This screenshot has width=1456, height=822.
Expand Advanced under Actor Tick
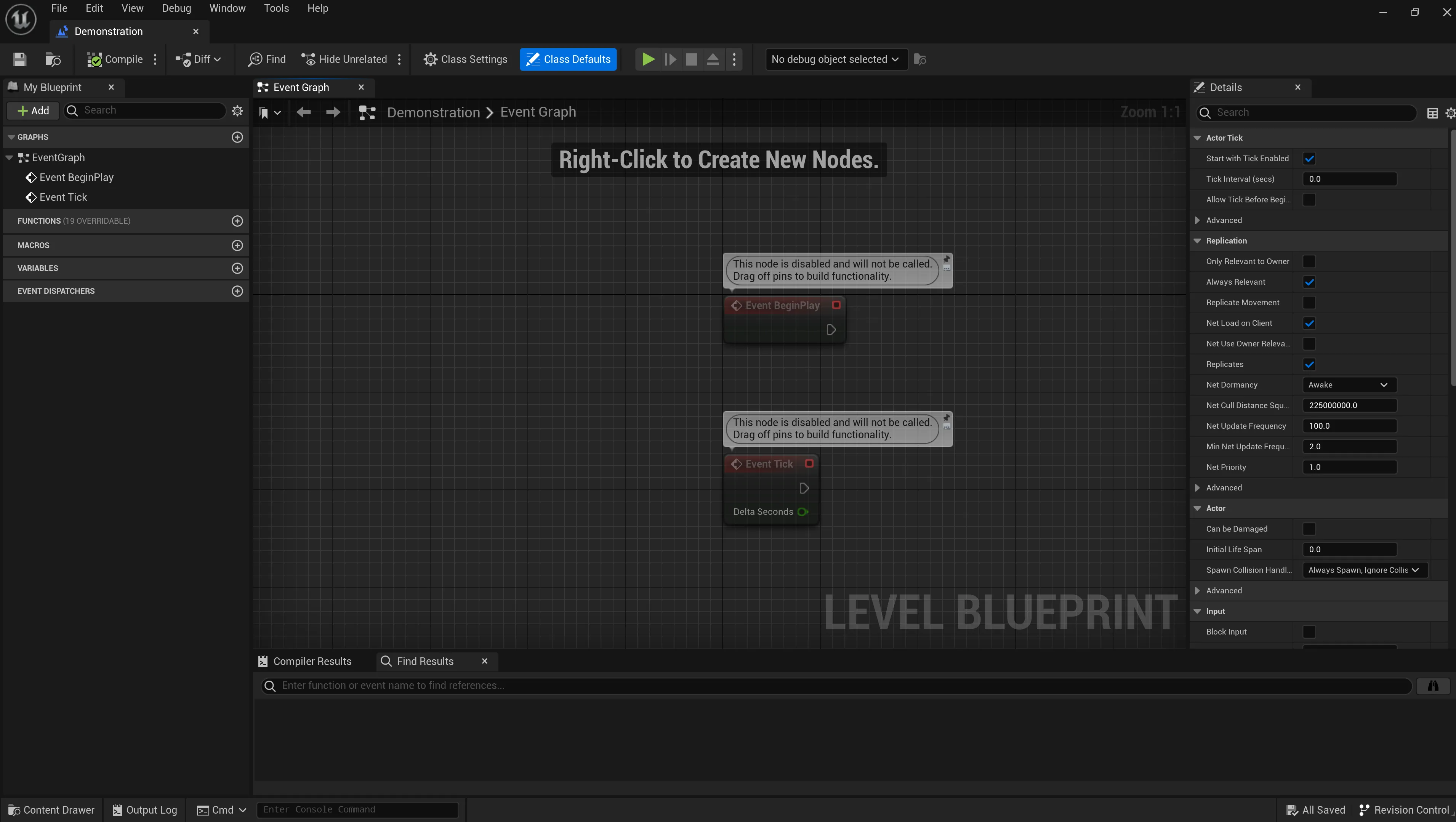pyautogui.click(x=1197, y=221)
